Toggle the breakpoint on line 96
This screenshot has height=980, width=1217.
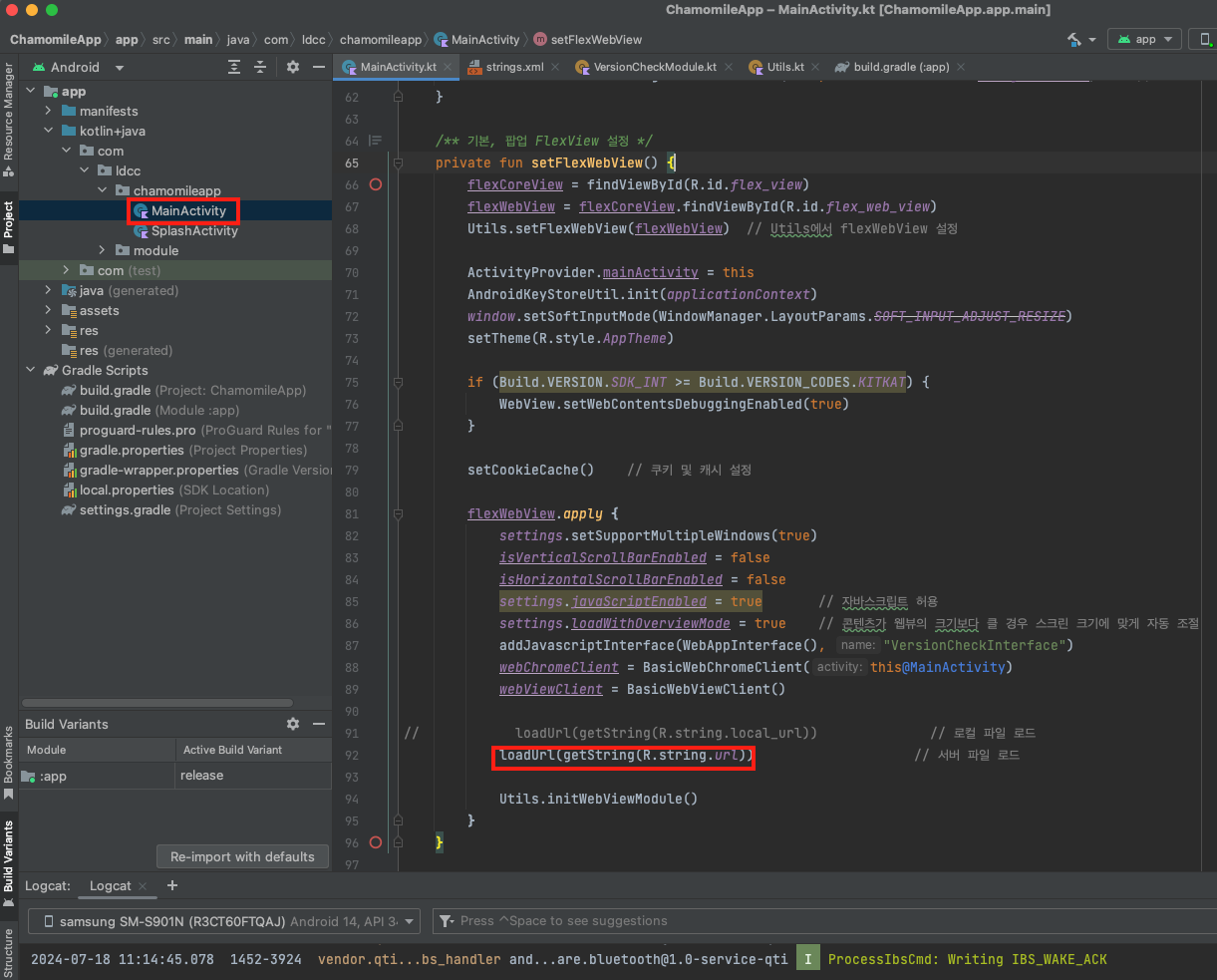click(x=376, y=842)
